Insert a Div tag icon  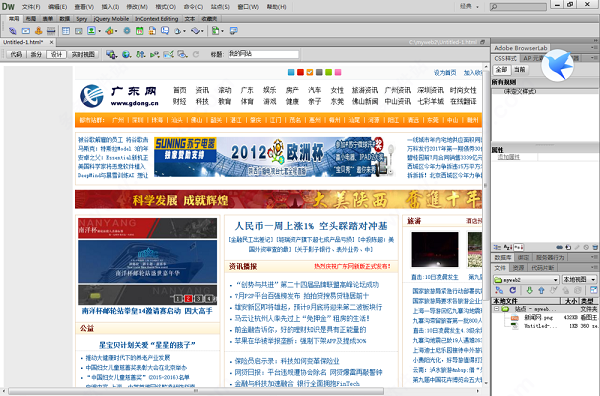click(x=78, y=31)
